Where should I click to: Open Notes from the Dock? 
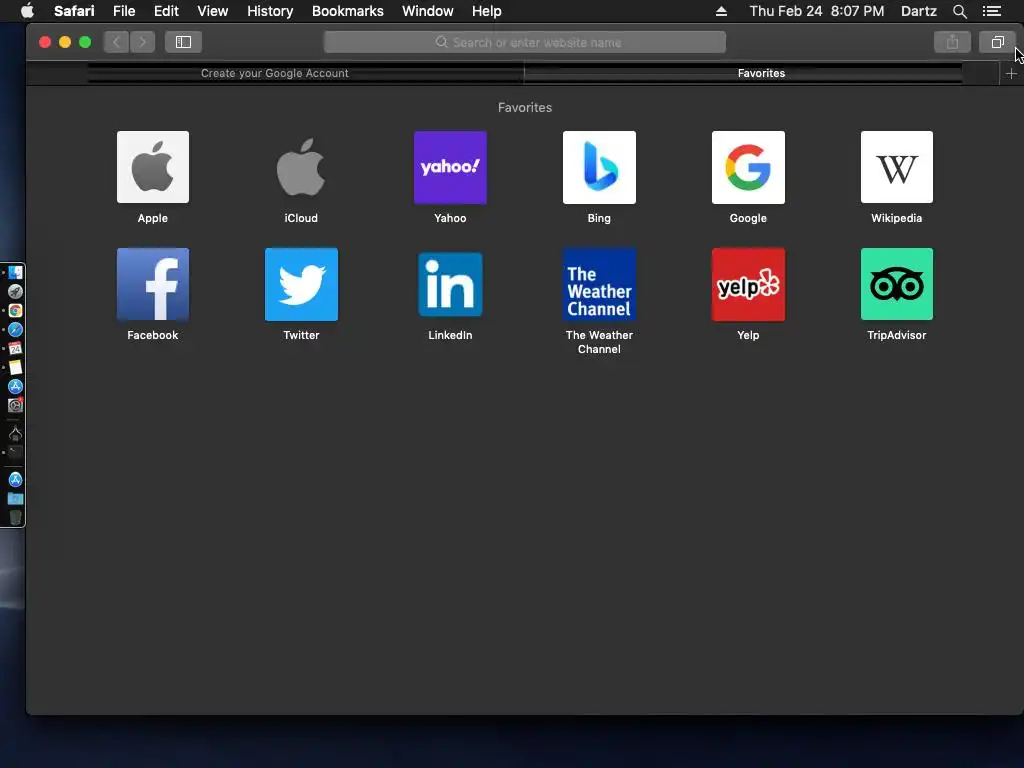coord(15,367)
